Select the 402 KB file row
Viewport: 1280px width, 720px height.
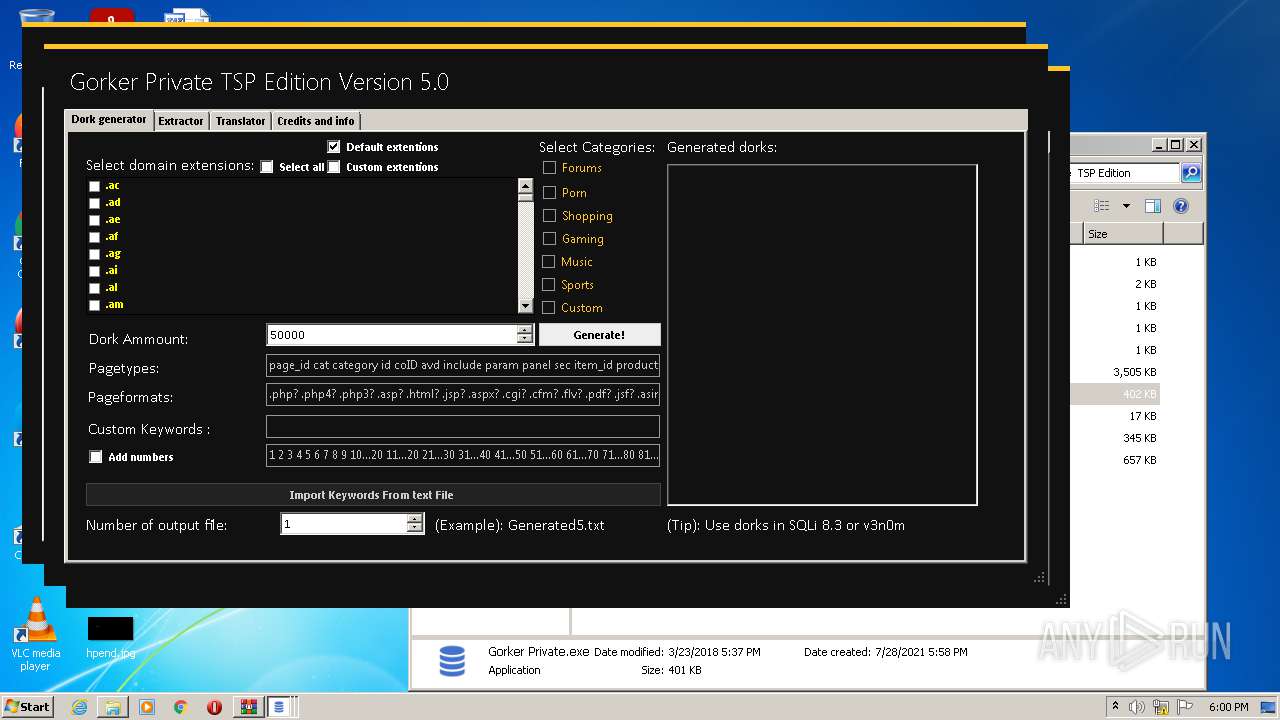point(1114,394)
